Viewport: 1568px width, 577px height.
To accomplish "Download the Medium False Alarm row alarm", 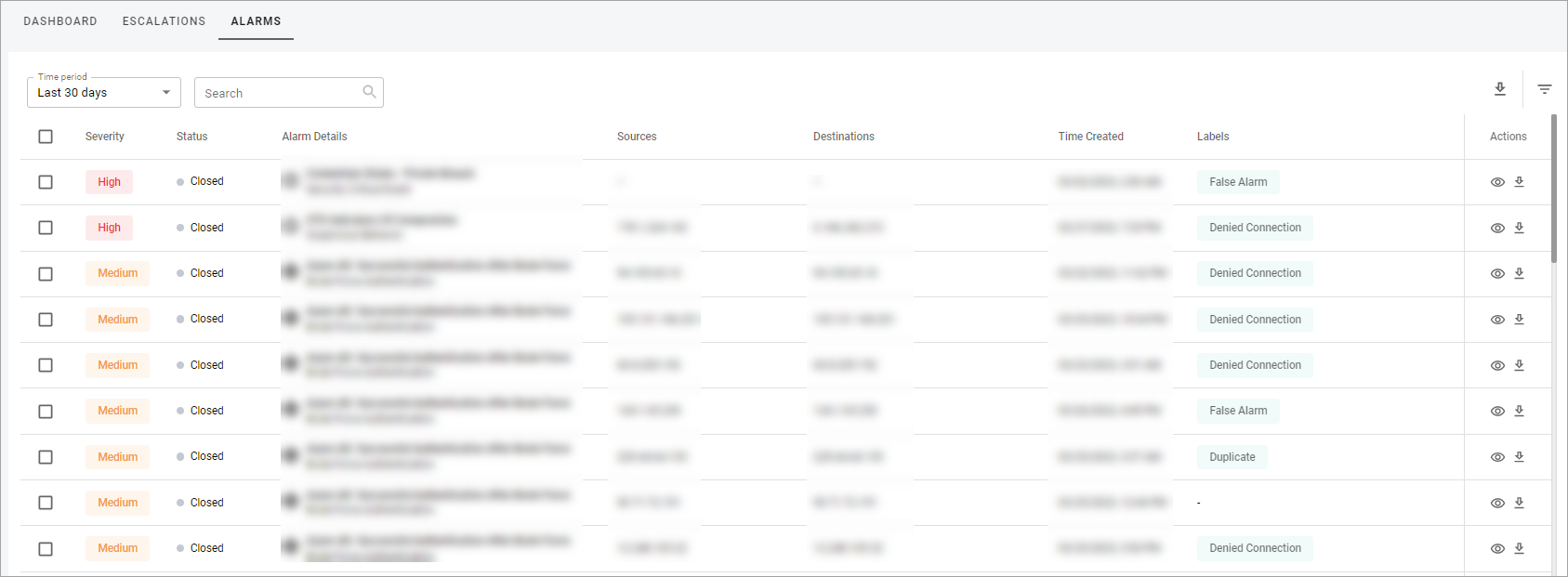I will click(x=1520, y=411).
